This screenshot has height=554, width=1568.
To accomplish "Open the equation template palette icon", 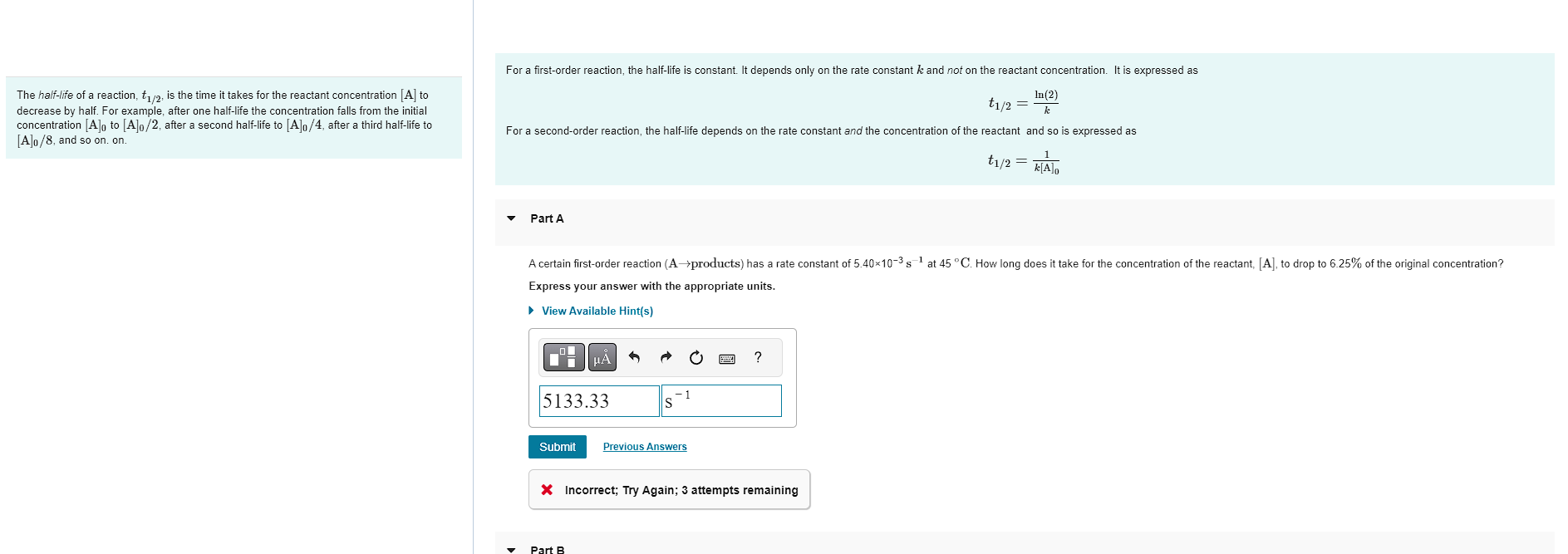I will pyautogui.click(x=563, y=357).
